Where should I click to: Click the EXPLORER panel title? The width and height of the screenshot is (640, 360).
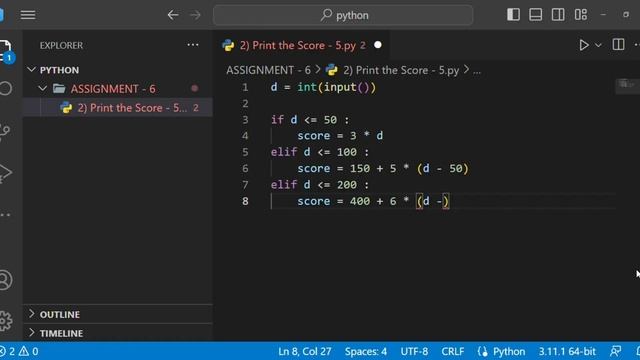[61, 45]
